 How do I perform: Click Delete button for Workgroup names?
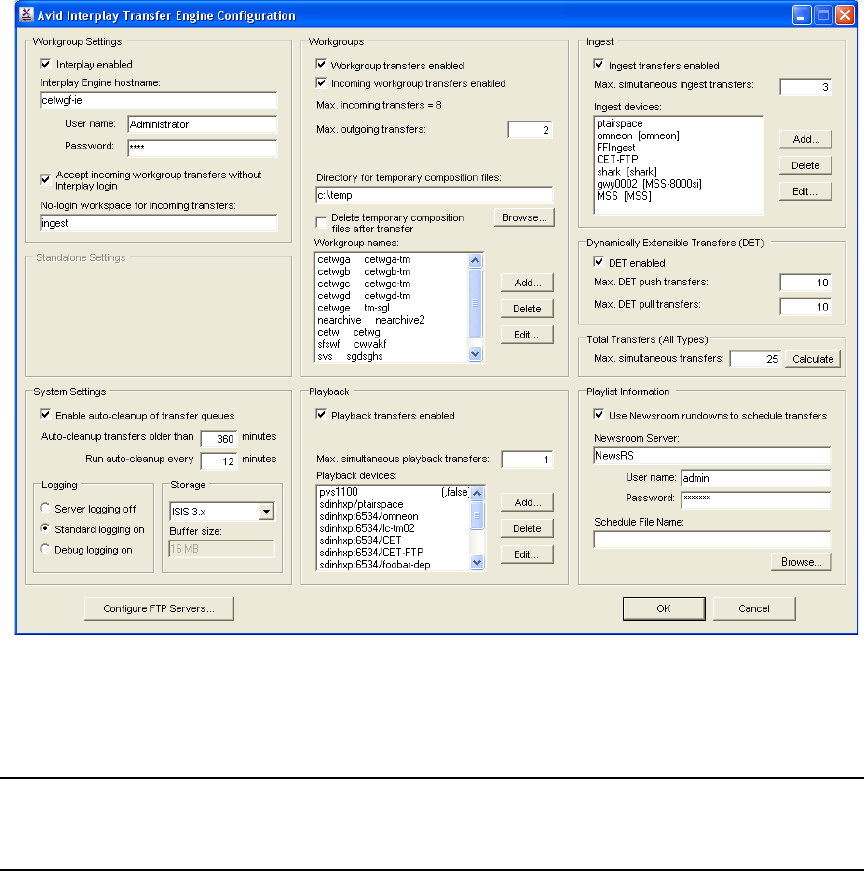click(x=527, y=308)
